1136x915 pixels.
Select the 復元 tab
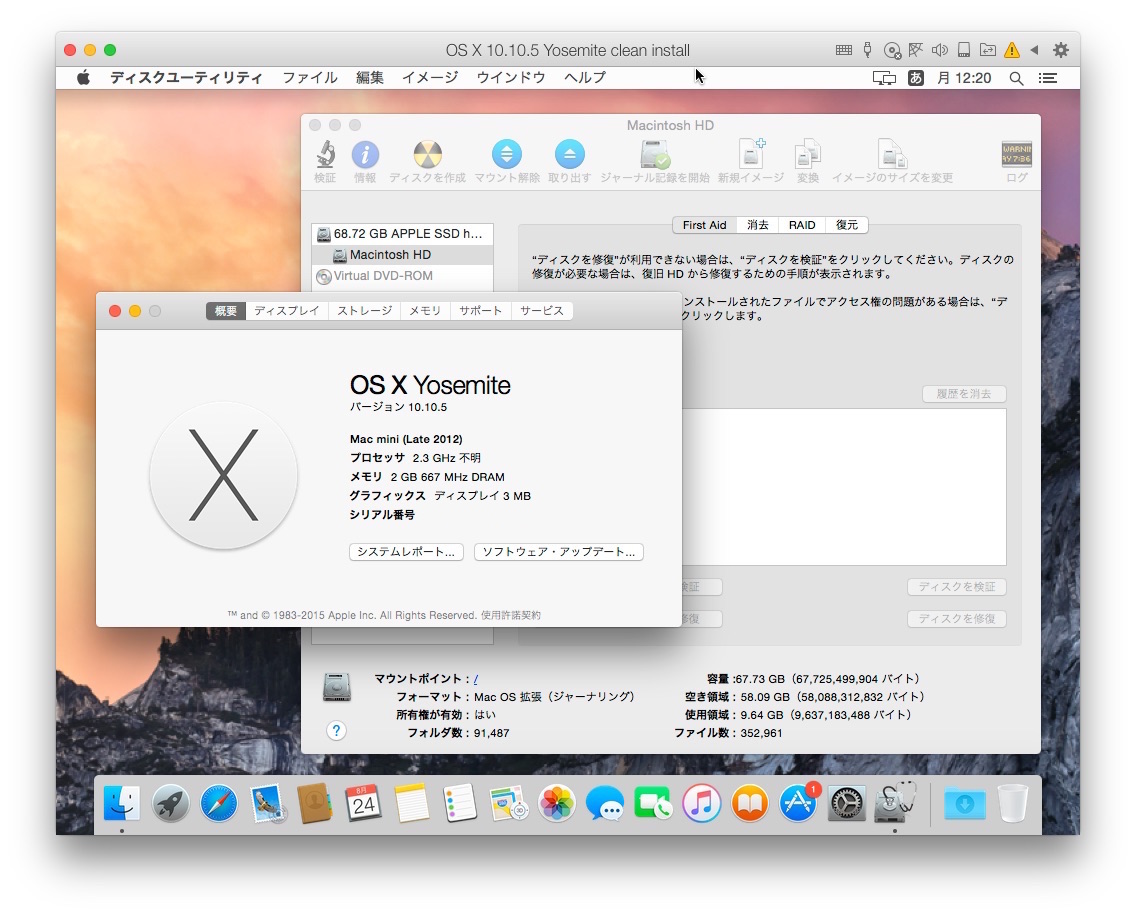tap(847, 225)
